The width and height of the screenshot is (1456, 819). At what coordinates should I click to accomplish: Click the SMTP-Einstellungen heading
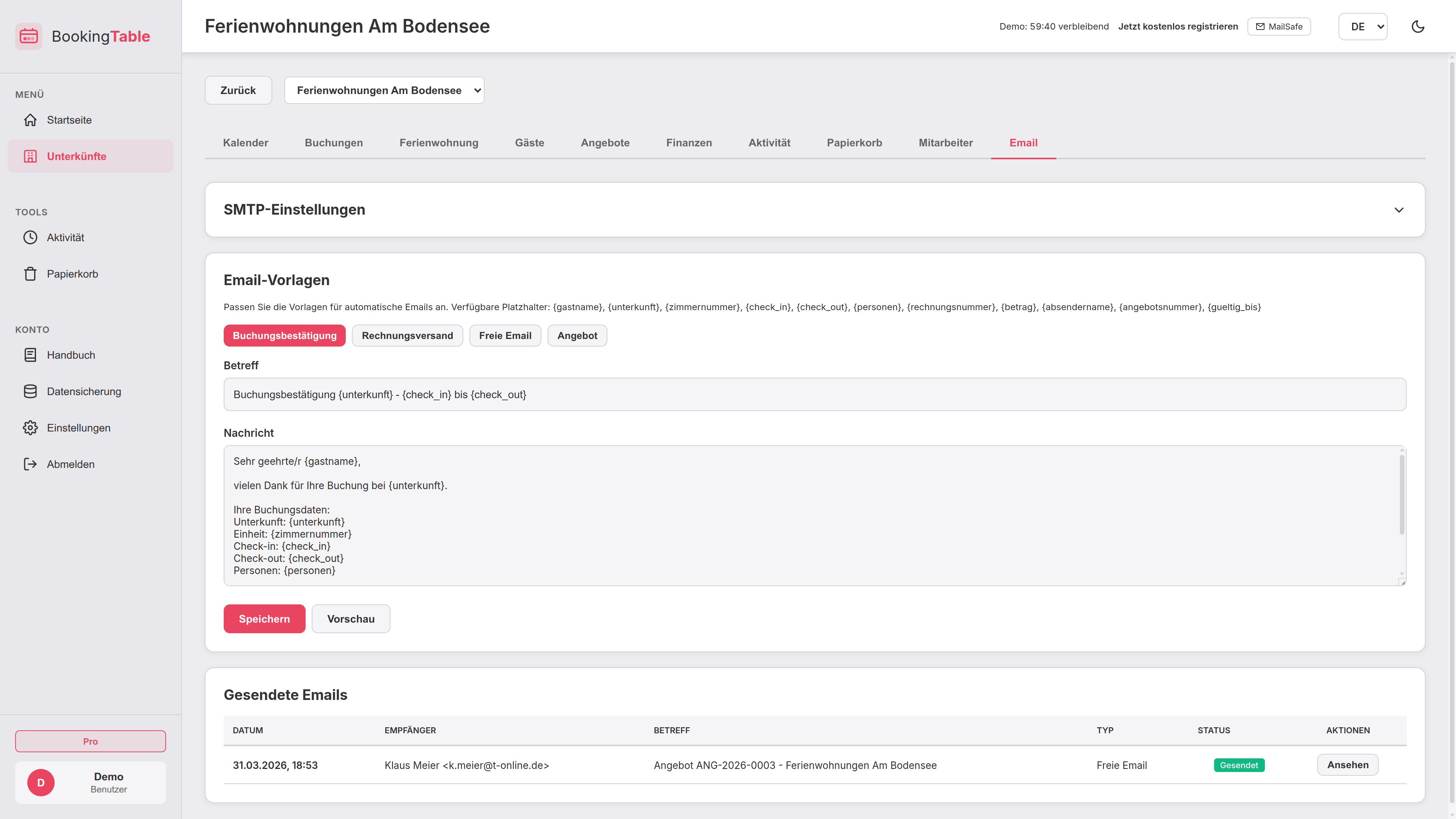point(295,210)
